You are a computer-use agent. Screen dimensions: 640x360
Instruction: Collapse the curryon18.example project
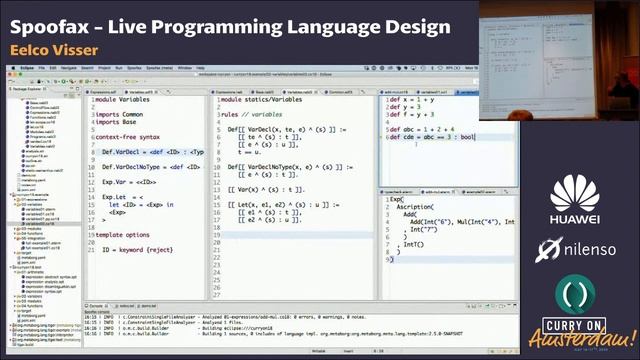(x=11, y=195)
